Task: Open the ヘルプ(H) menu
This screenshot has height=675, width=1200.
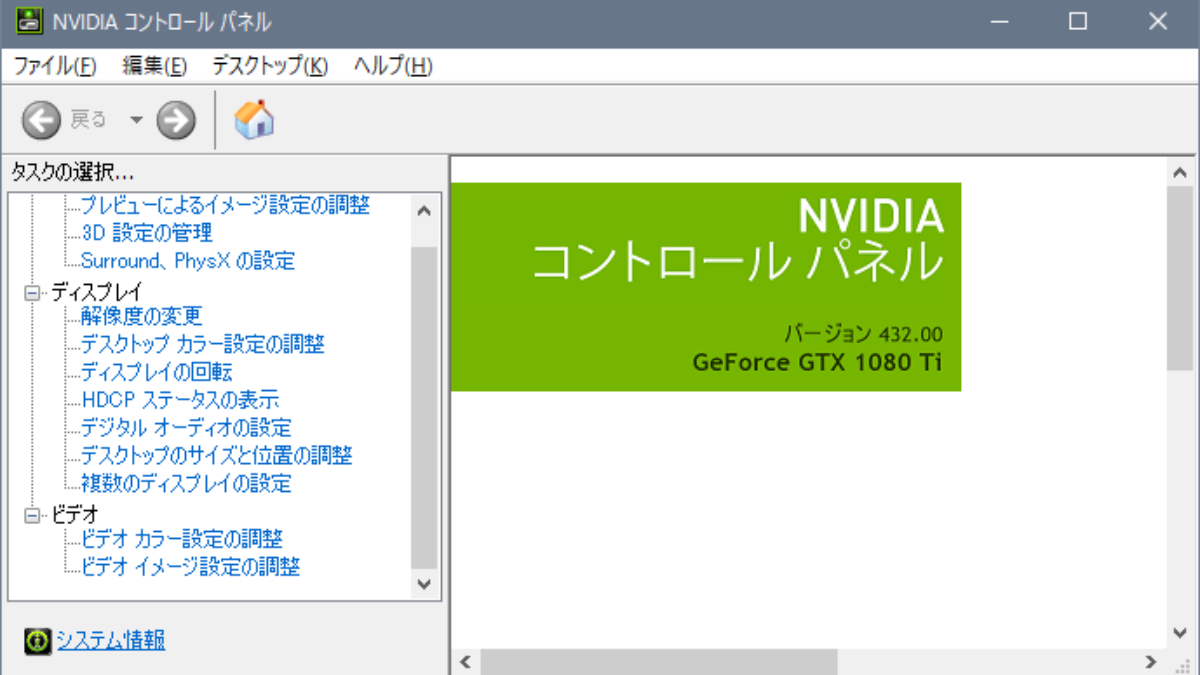Action: point(393,67)
